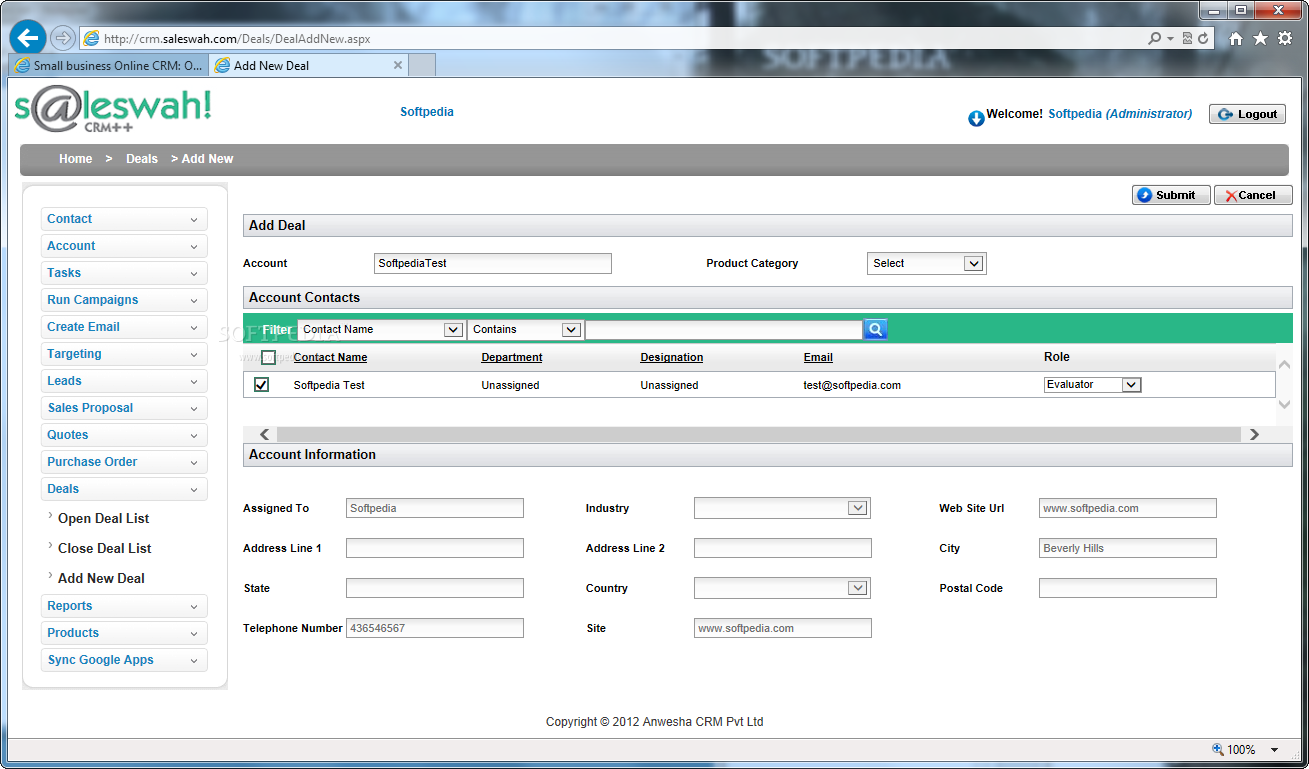The image size is (1309, 769).
Task: Expand the Leads sidebar section
Action: [124, 381]
